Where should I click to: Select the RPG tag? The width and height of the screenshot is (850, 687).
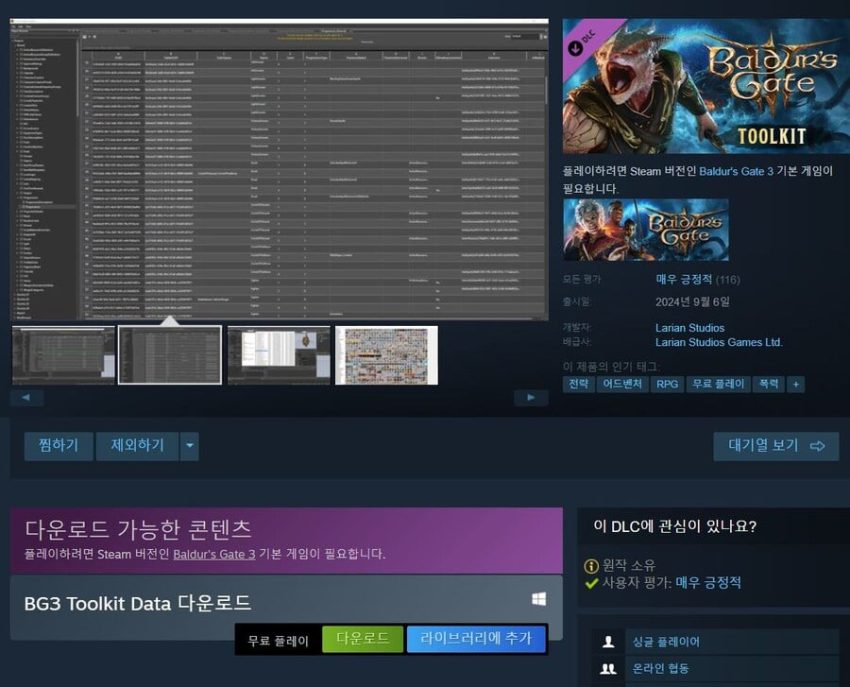point(667,384)
